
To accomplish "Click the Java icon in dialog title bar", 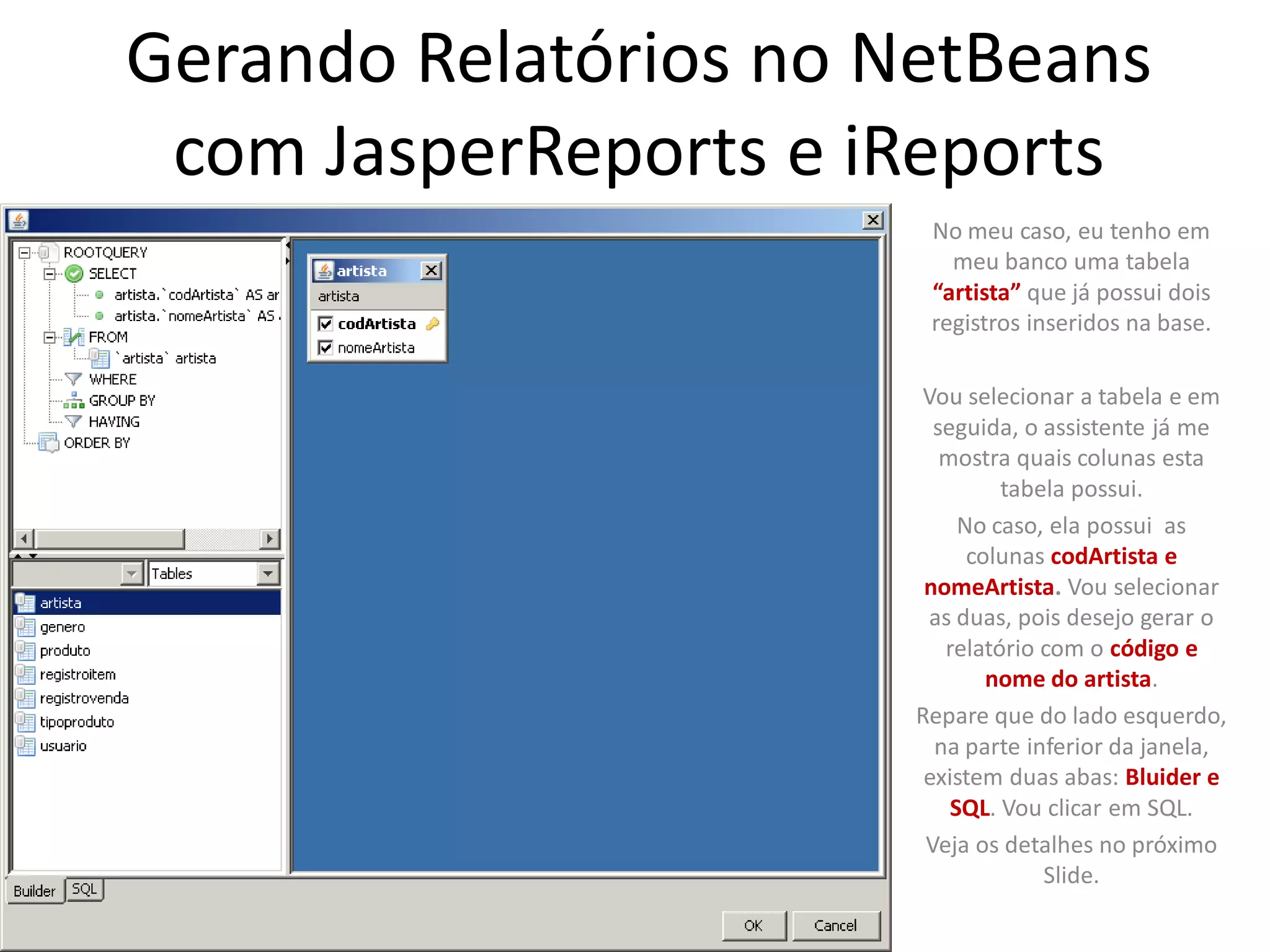I will pyautogui.click(x=19, y=220).
